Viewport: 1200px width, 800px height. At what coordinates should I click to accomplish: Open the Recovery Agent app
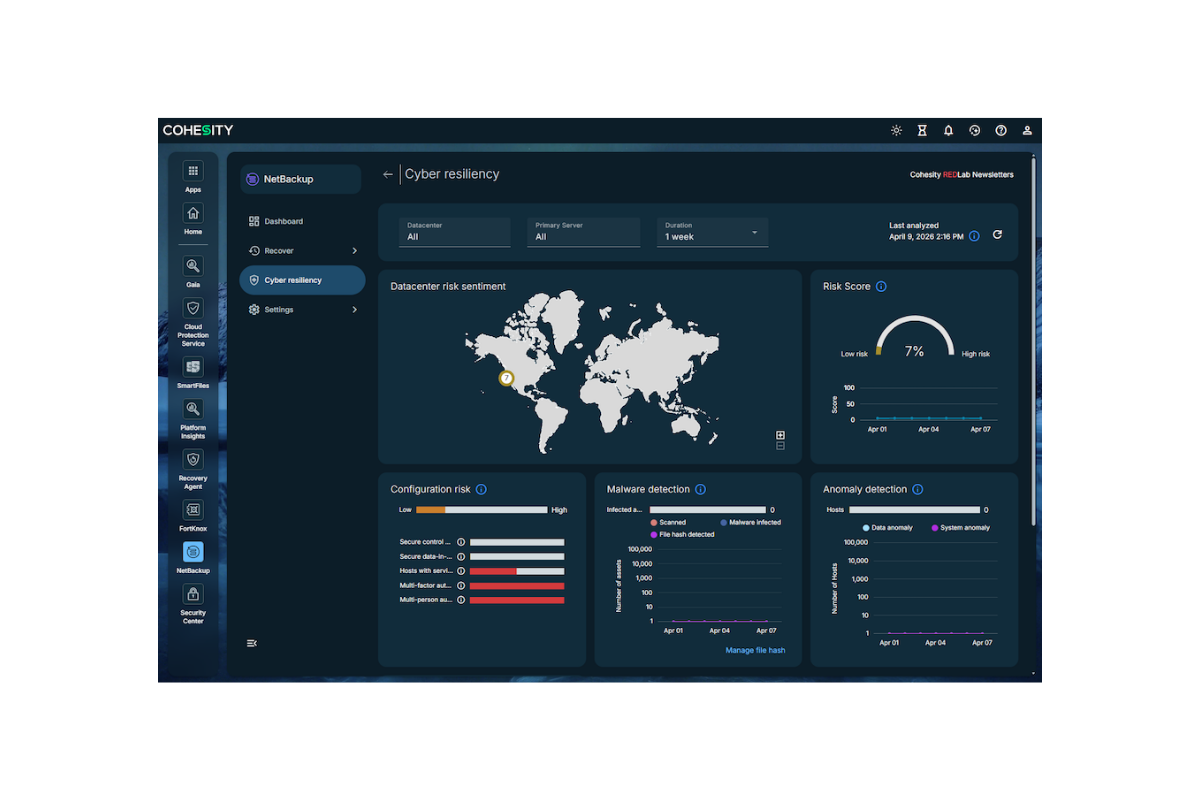pyautogui.click(x=193, y=460)
